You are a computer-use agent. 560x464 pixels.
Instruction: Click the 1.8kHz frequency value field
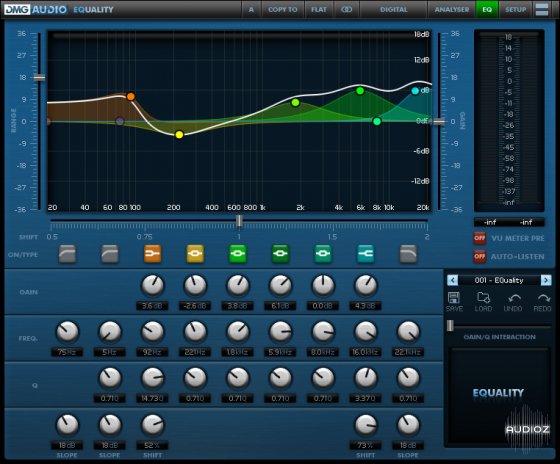(x=238, y=352)
